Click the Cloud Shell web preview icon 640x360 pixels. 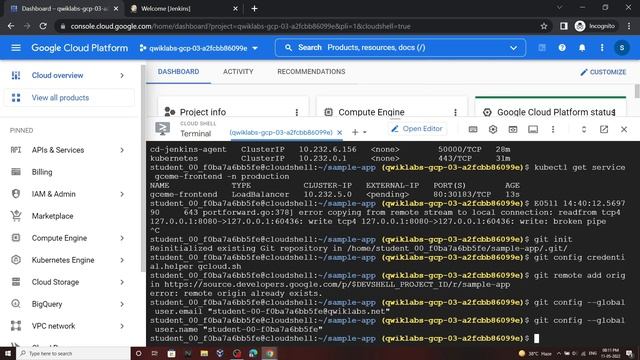tap(513, 129)
